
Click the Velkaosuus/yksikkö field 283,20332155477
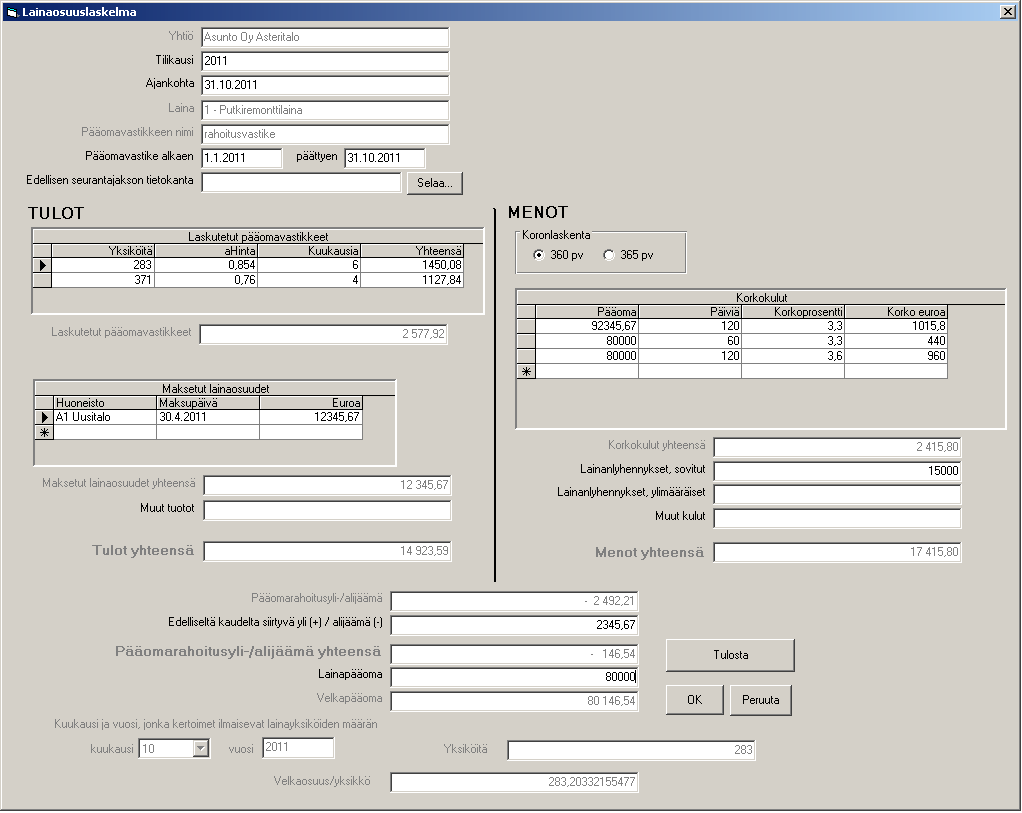[514, 782]
